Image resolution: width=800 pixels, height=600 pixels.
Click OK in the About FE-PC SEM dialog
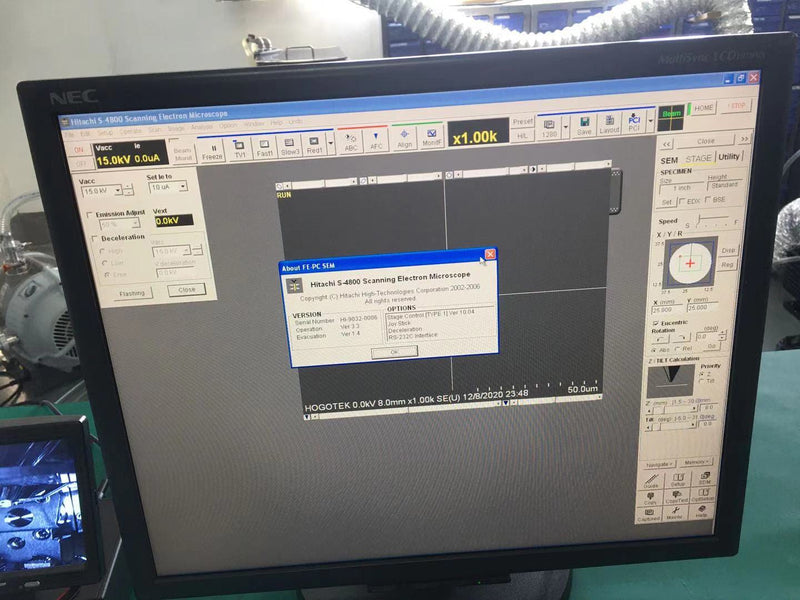point(395,352)
